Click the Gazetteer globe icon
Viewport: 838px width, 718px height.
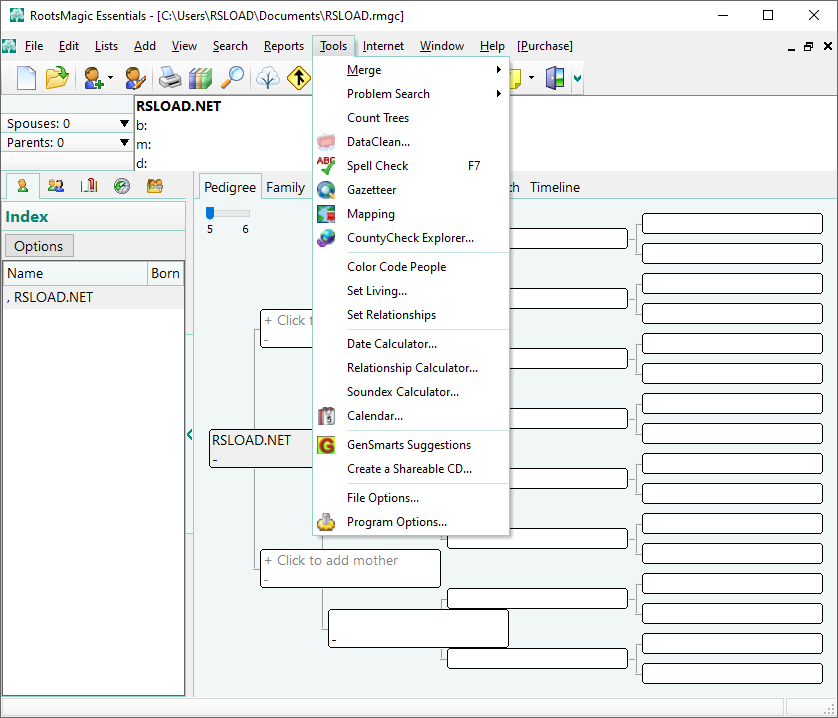(x=326, y=190)
